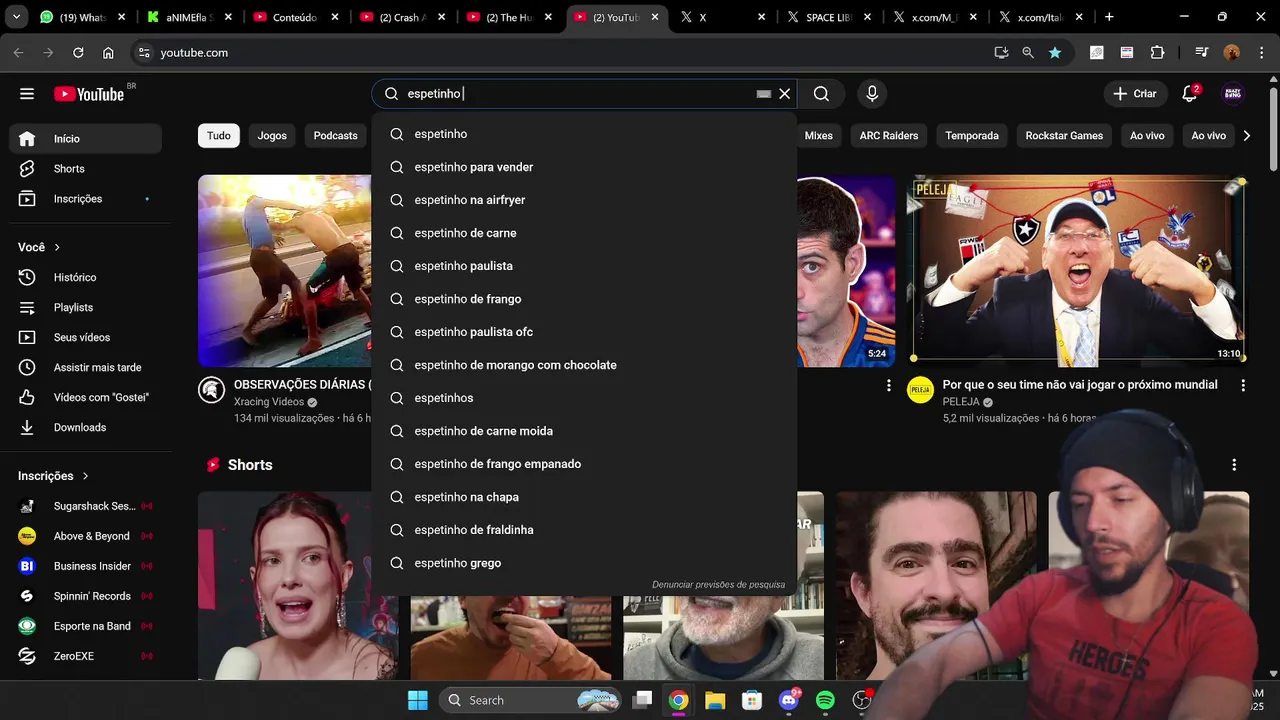
Task: Open Shorts in the sidebar
Action: 85,169
